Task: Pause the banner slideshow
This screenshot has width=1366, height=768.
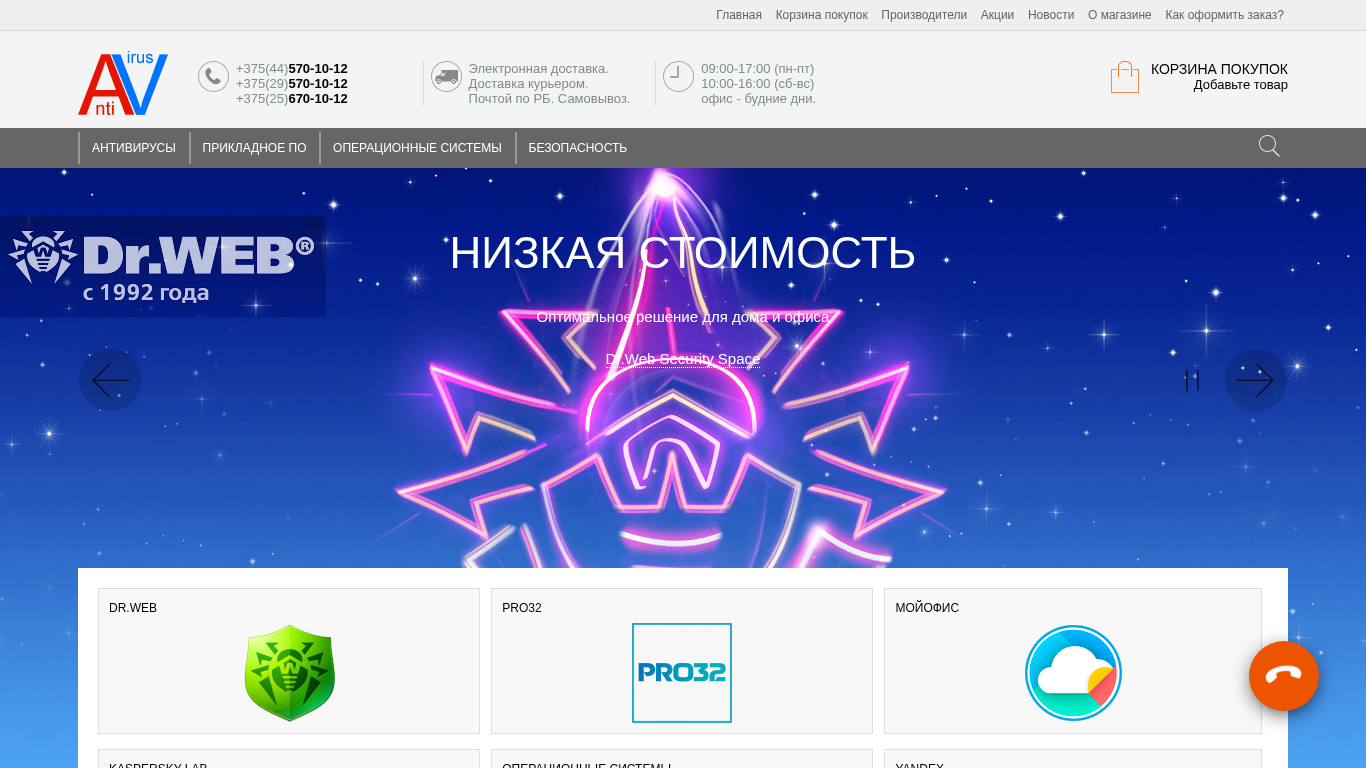Action: coord(1192,380)
